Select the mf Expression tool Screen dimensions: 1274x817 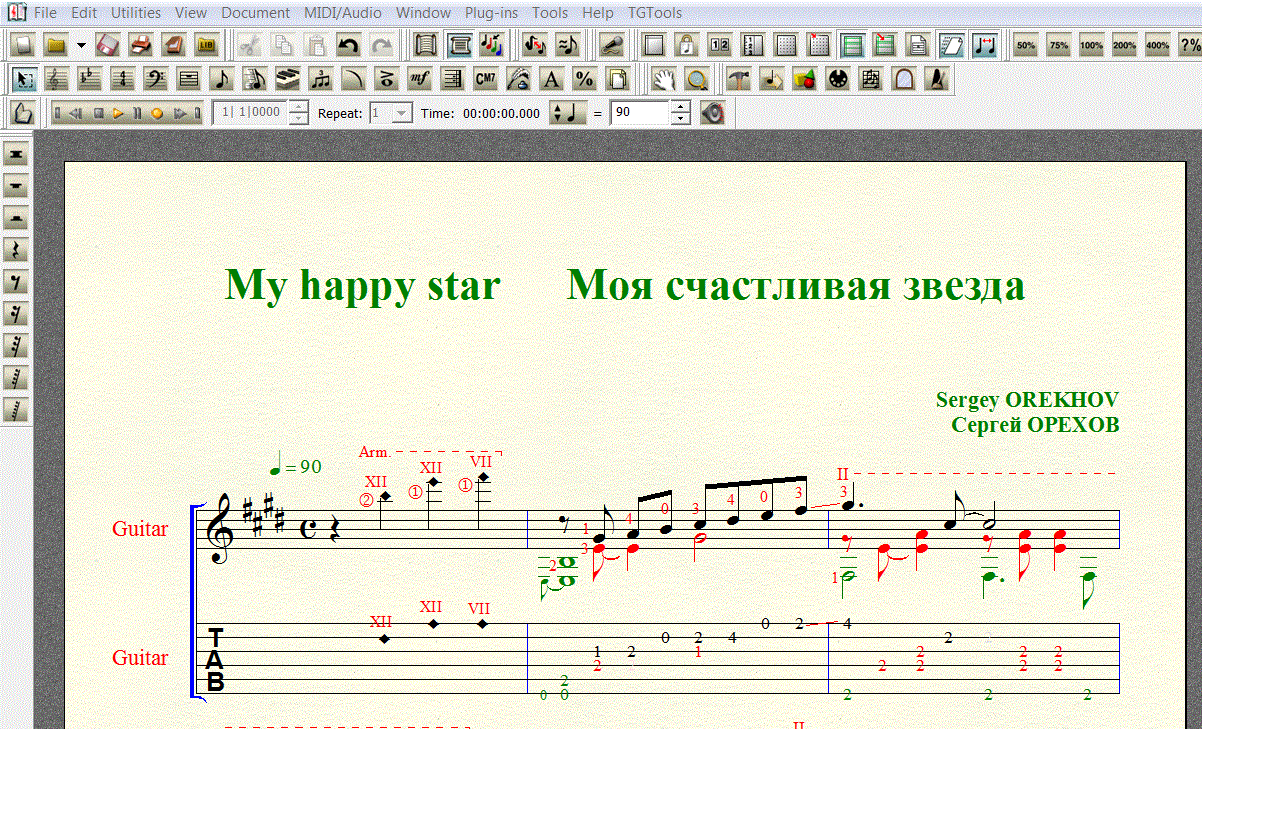[420, 79]
